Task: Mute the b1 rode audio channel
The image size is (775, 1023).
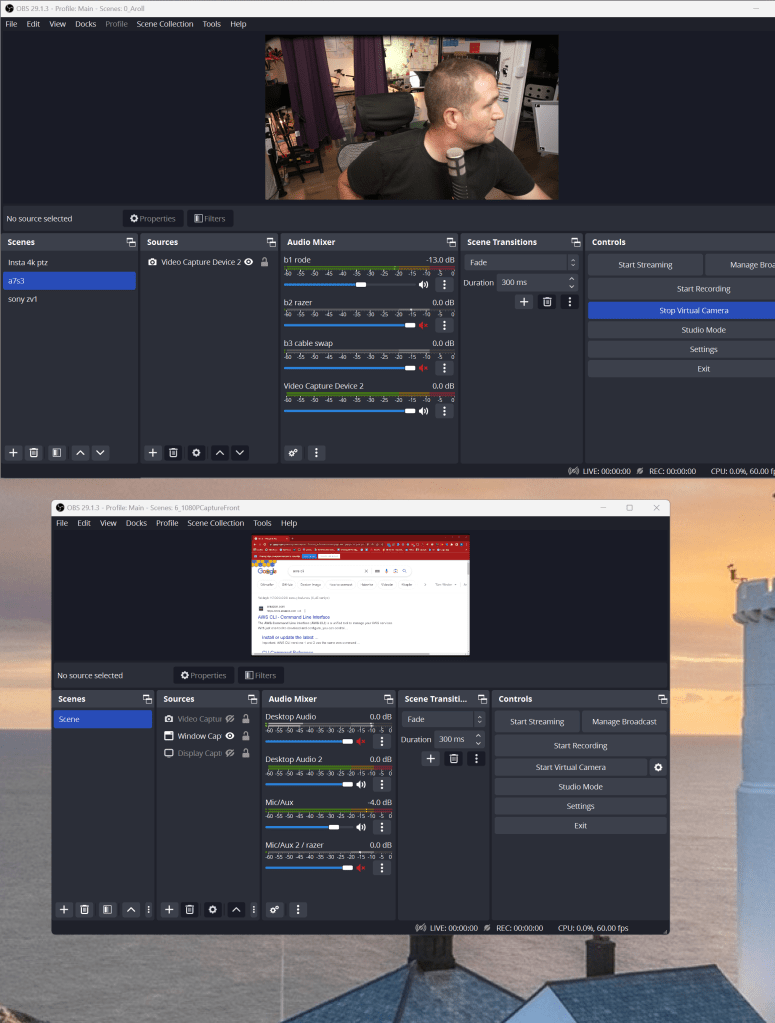Action: coord(423,284)
